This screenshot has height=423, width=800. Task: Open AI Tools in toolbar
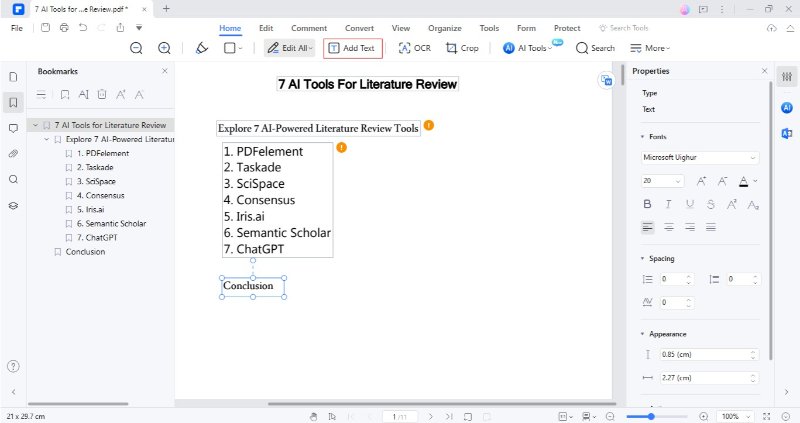click(528, 48)
